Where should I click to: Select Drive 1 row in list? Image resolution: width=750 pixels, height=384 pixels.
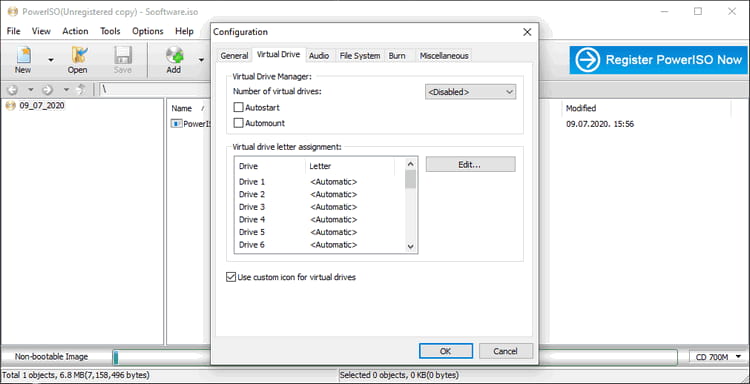(x=320, y=182)
